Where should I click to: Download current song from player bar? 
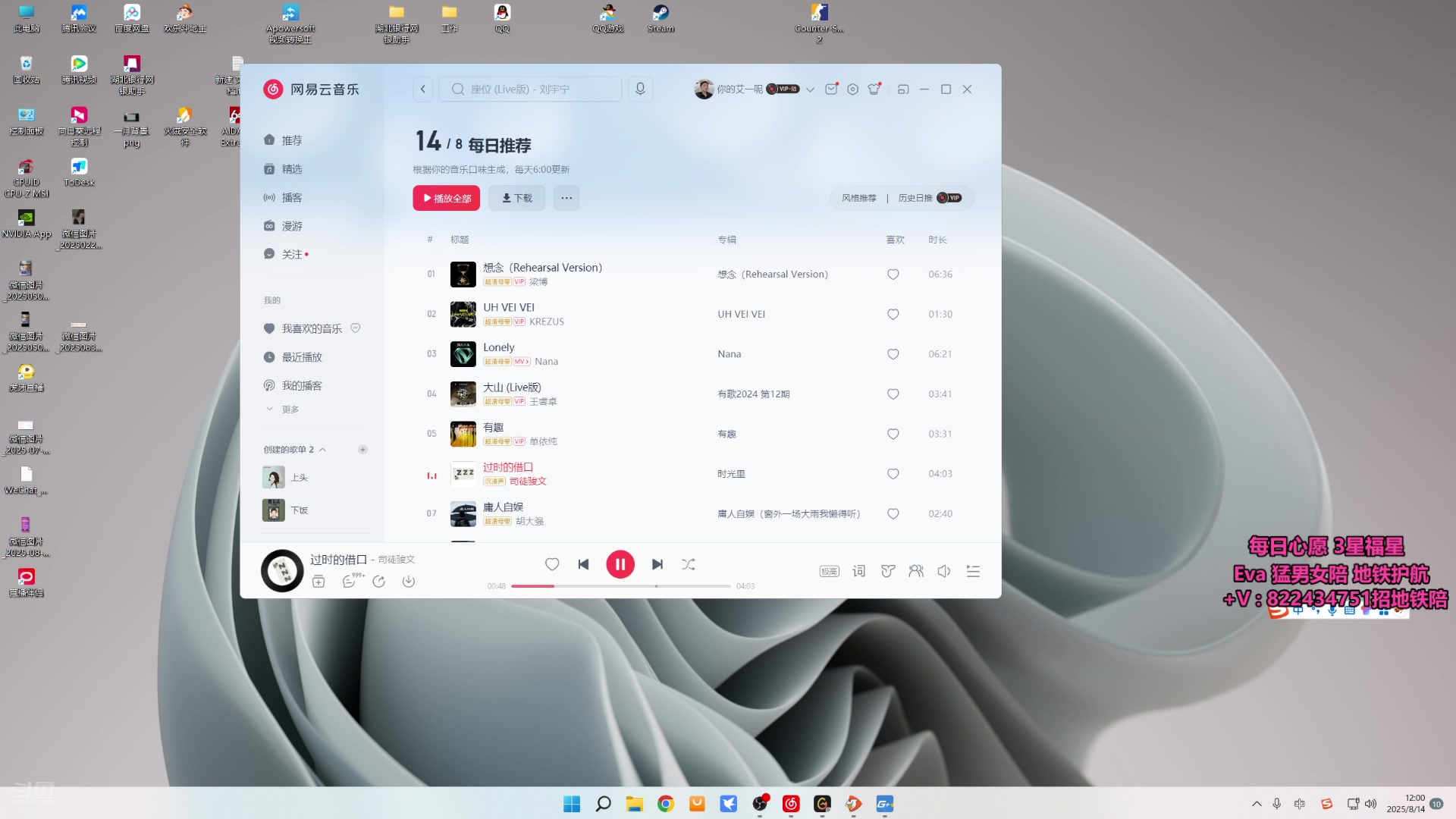tap(409, 582)
